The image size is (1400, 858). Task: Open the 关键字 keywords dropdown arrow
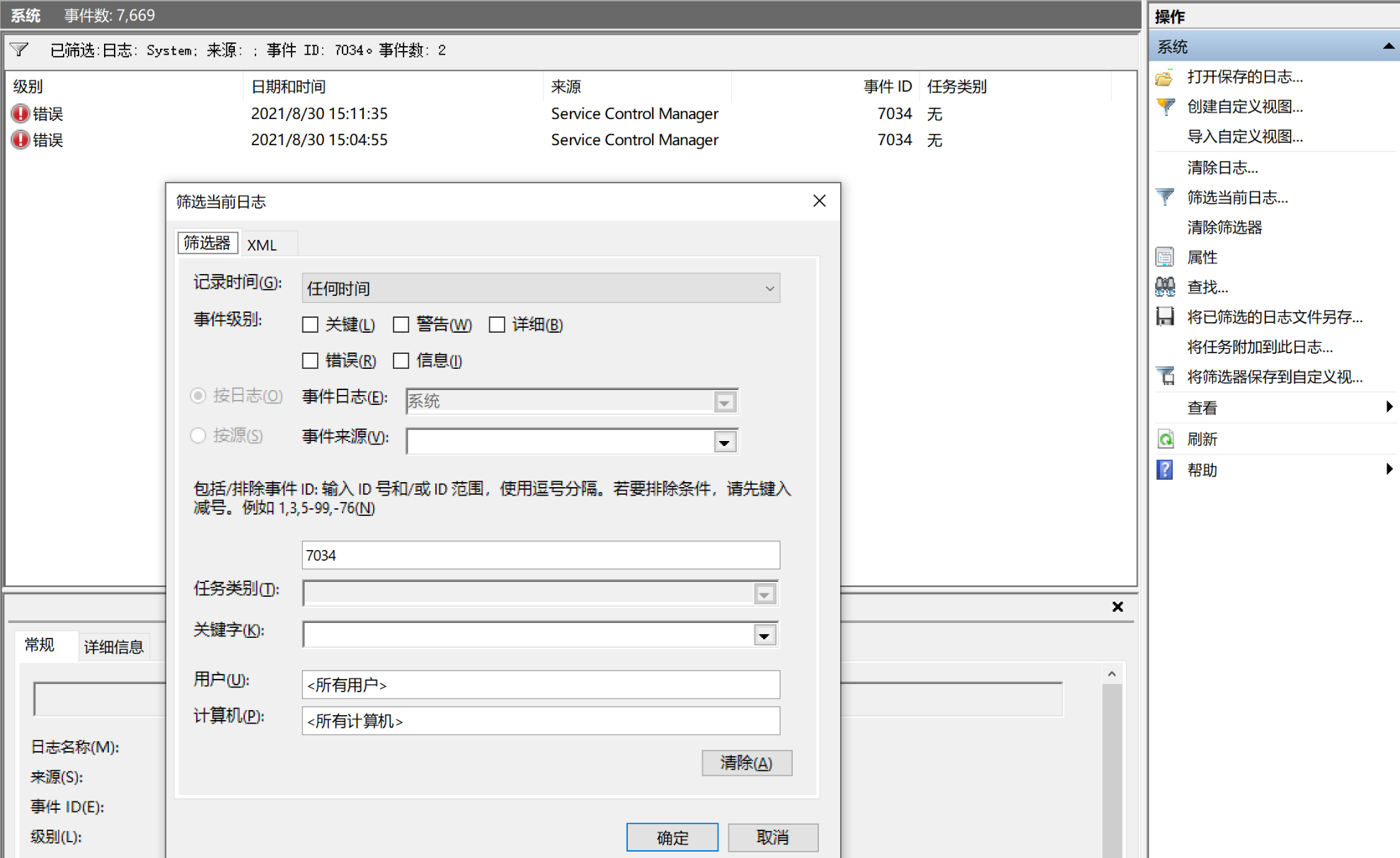764,636
